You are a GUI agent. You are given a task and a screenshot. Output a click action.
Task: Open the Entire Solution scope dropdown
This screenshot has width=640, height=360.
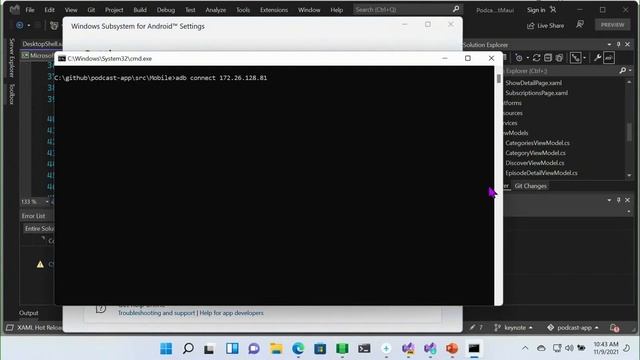pyautogui.click(x=39, y=229)
